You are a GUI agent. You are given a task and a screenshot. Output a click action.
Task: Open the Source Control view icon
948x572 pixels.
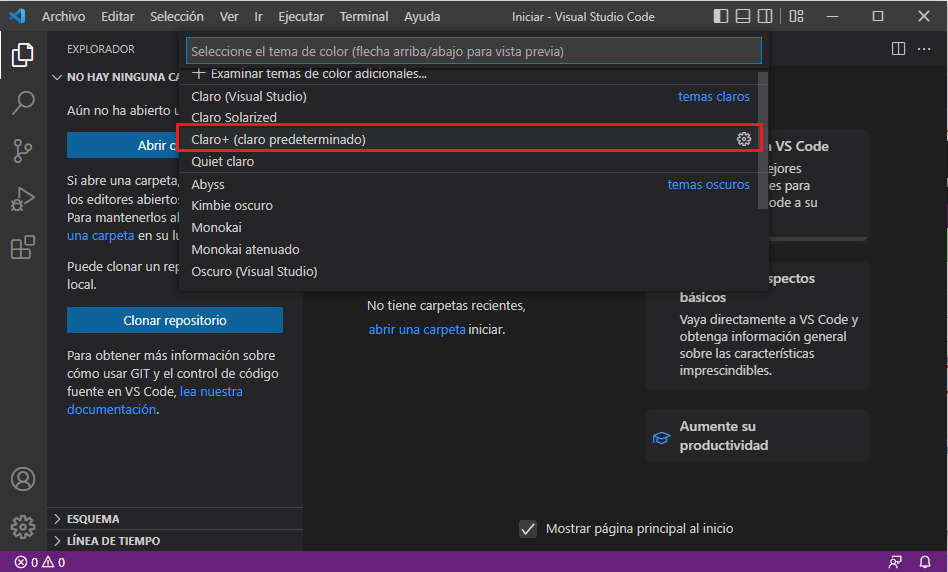23,151
